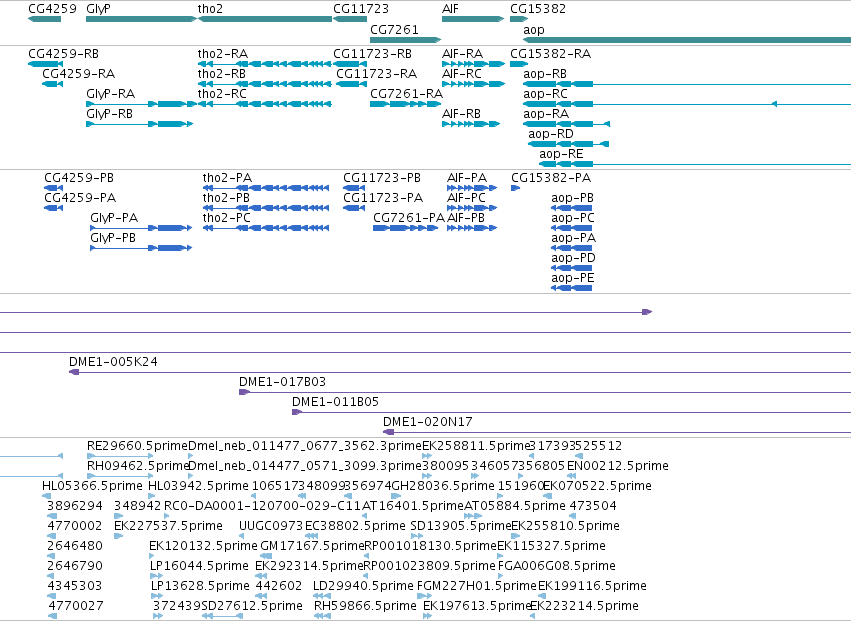This screenshot has height=621, width=851.
Task: Select the AIF gene in the gene track
Action: click(473, 19)
